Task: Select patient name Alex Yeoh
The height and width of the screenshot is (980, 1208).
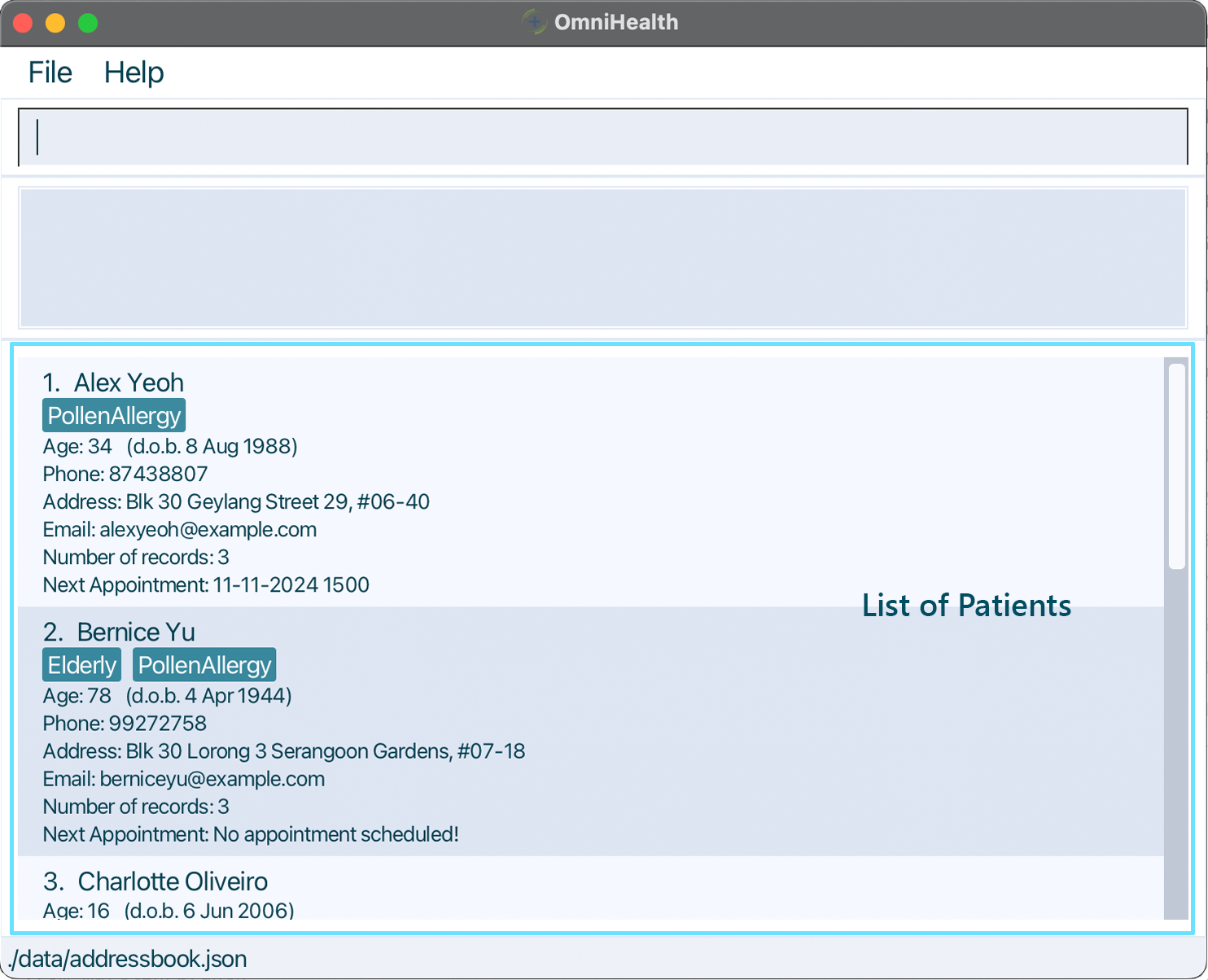Action: (x=129, y=383)
